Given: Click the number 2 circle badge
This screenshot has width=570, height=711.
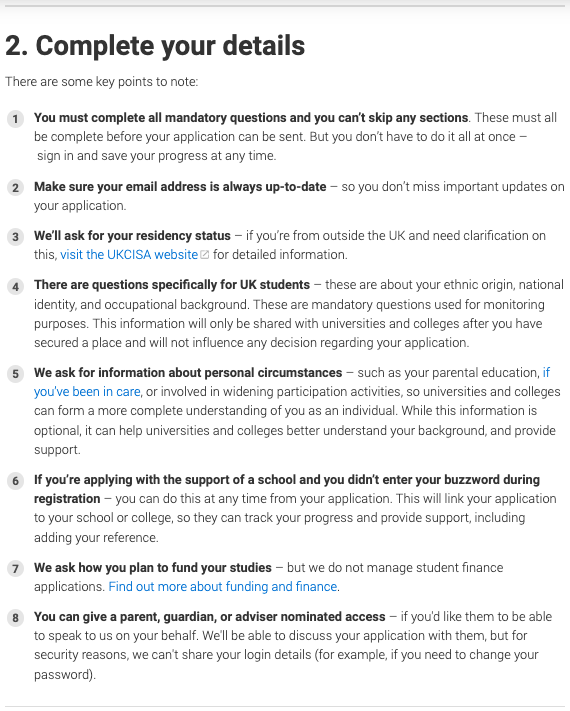Looking at the screenshot, I should pyautogui.click(x=15, y=188).
